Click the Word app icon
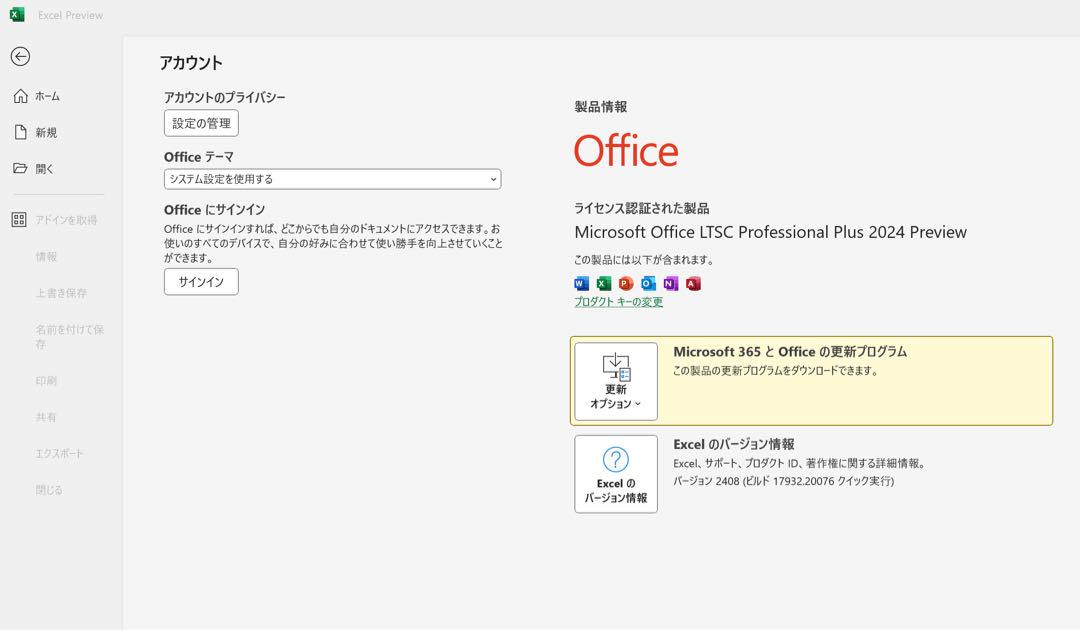Screen dimensions: 1080x630 (x=581, y=284)
